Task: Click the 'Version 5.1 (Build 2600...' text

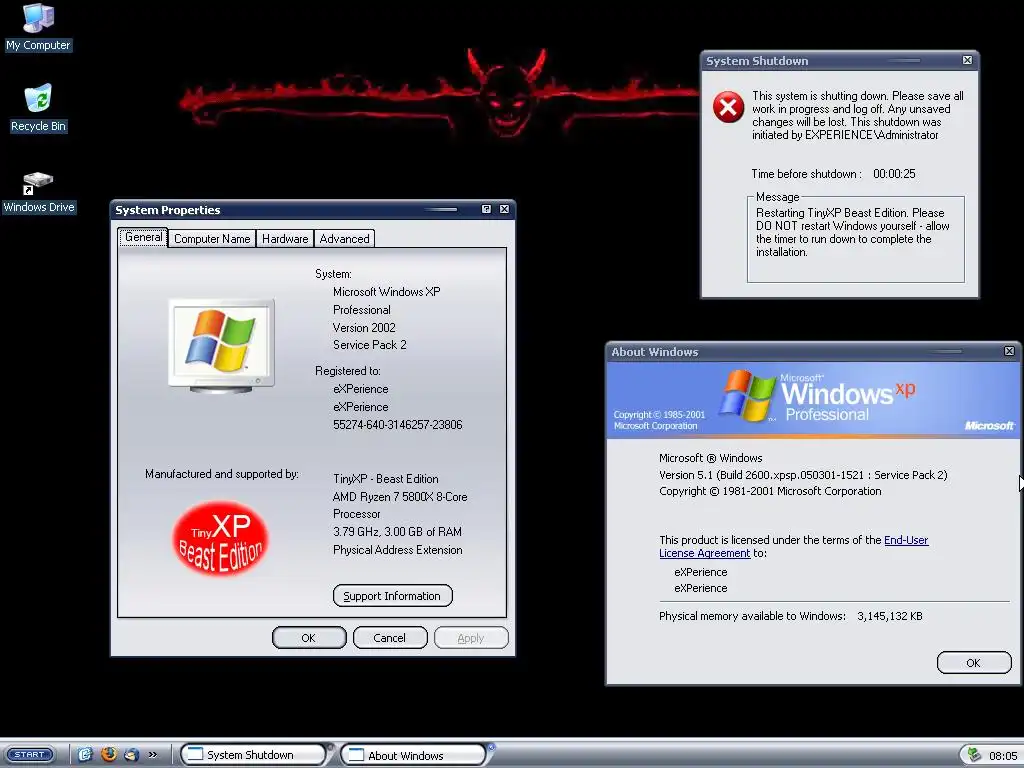Action: (x=803, y=475)
